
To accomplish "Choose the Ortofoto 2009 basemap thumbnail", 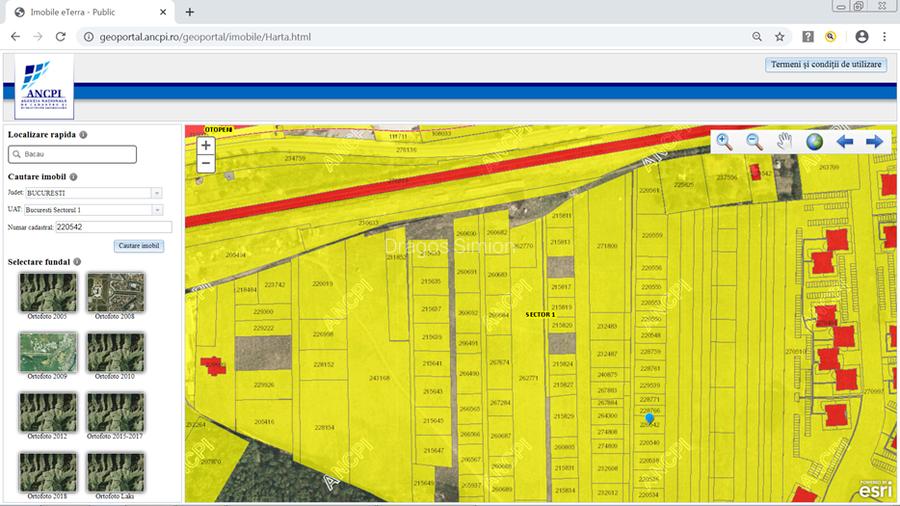I will (x=48, y=352).
